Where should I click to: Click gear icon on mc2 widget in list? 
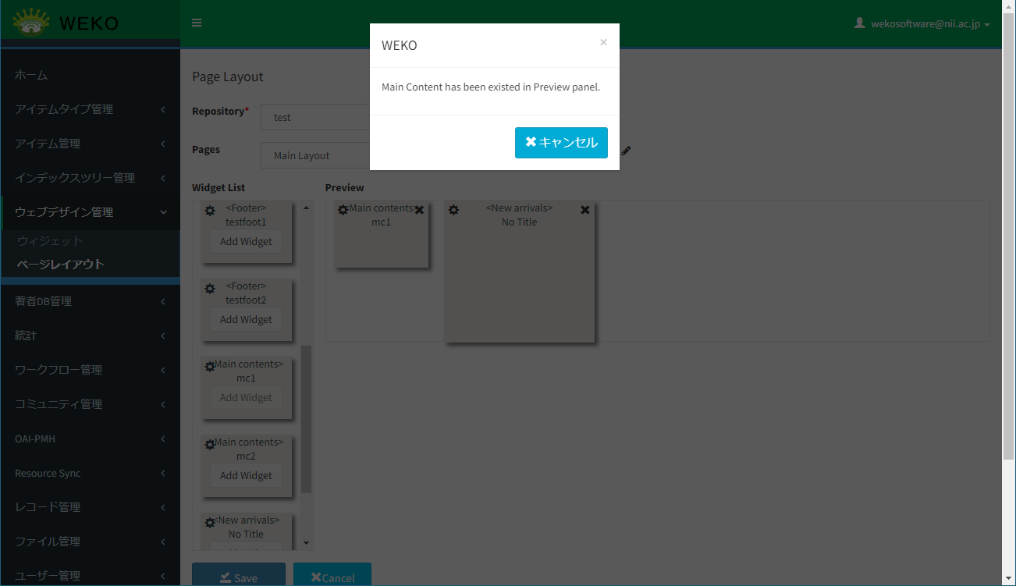(210, 445)
